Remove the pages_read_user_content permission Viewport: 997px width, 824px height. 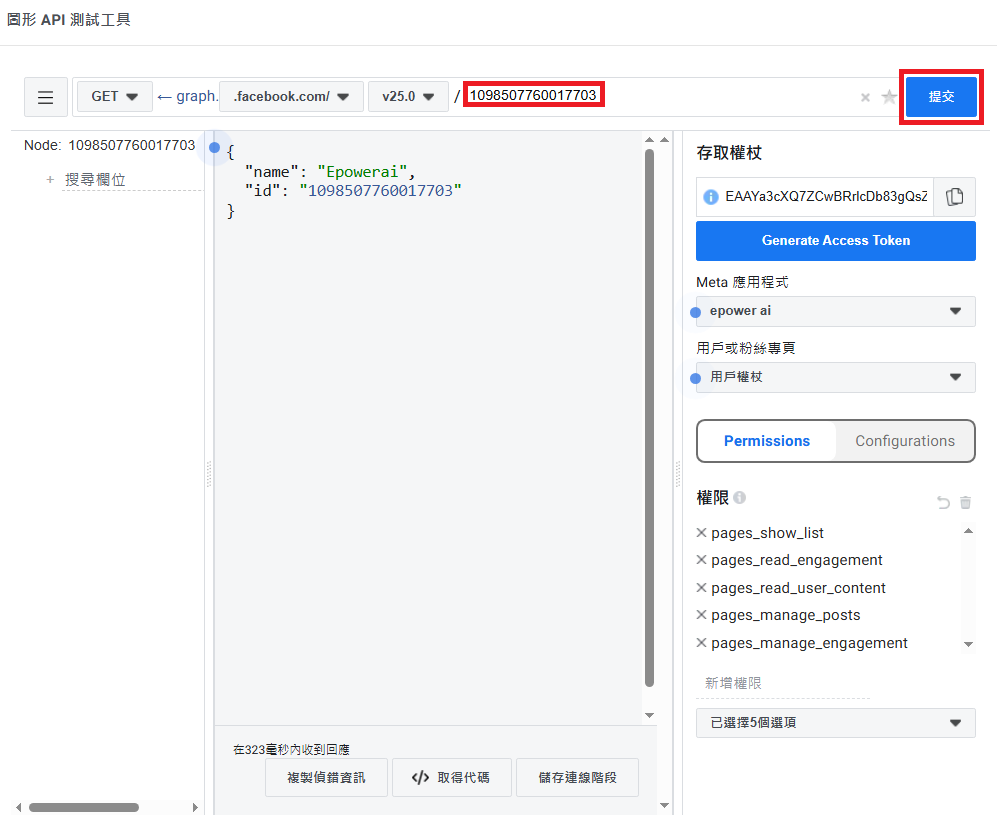(x=701, y=588)
